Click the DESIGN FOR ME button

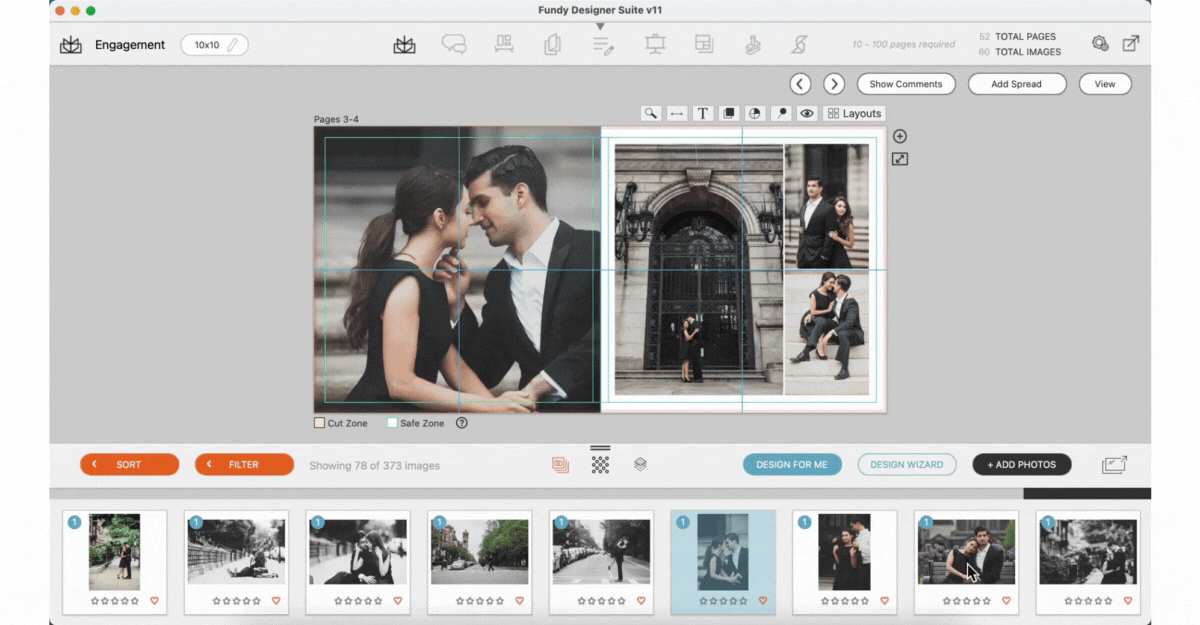click(x=792, y=464)
